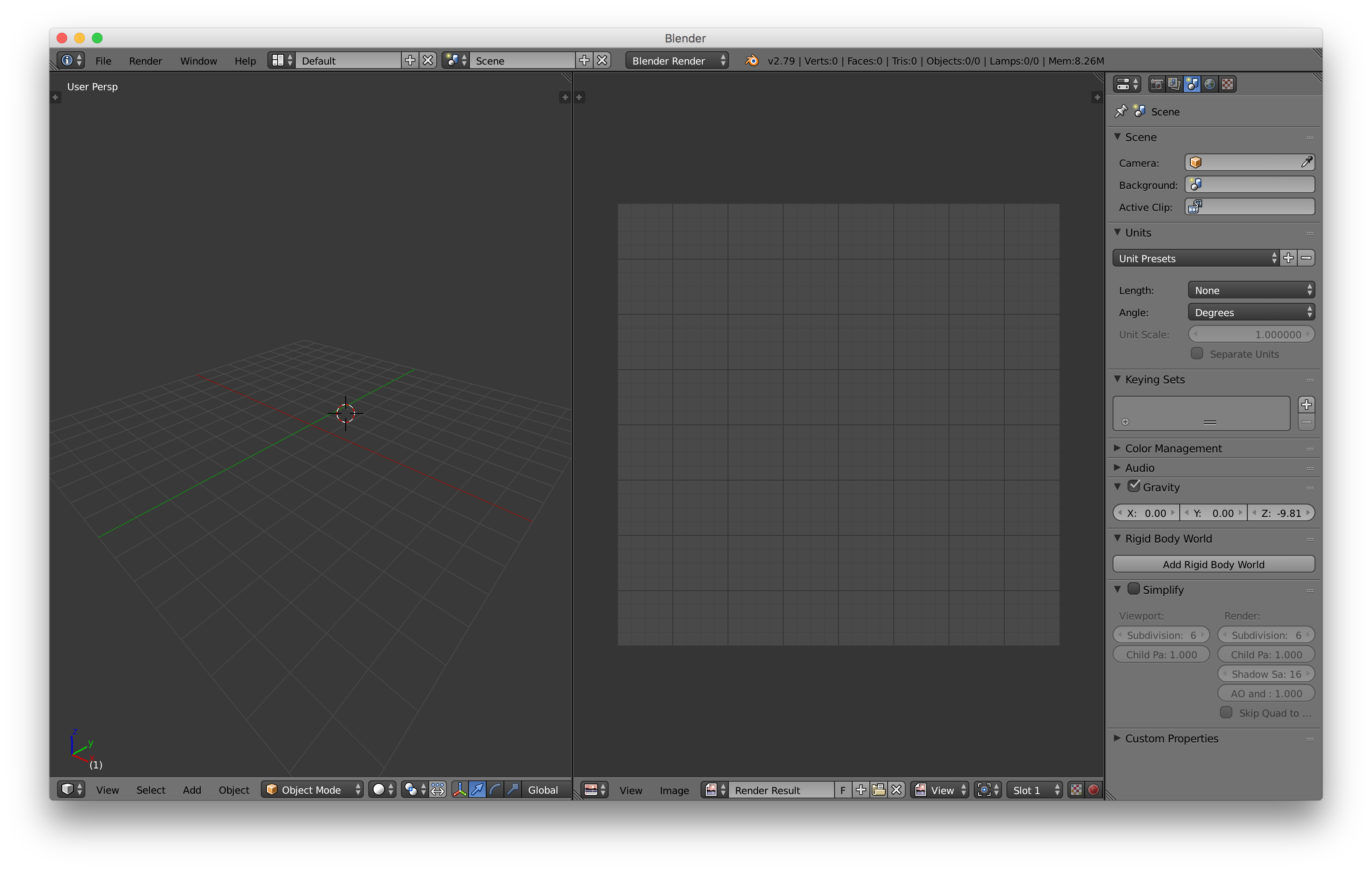Viewport: 1372px width, 871px height.
Task: Open the 3D view Select menu
Action: point(150,790)
